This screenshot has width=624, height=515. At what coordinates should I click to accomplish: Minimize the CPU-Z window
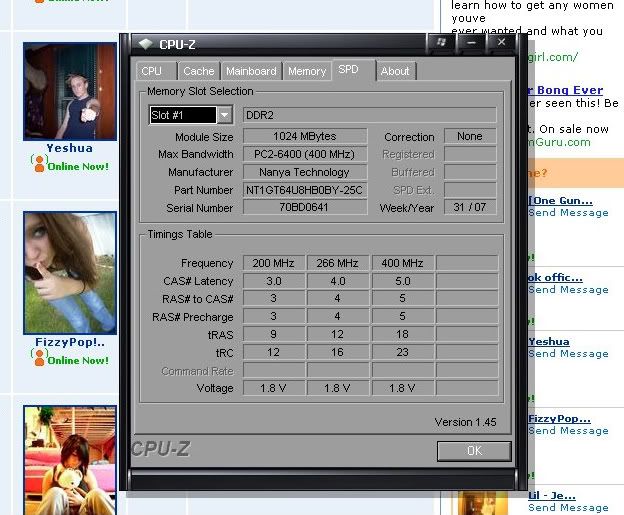pos(471,43)
